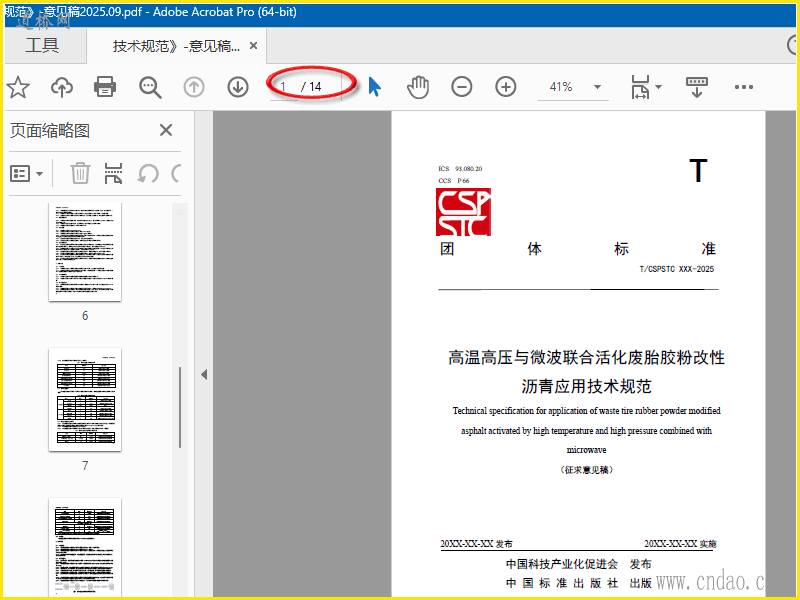Click the text T/CSPSTC XXX-2025
Image resolution: width=800 pixels, height=600 pixels.
tap(677, 269)
